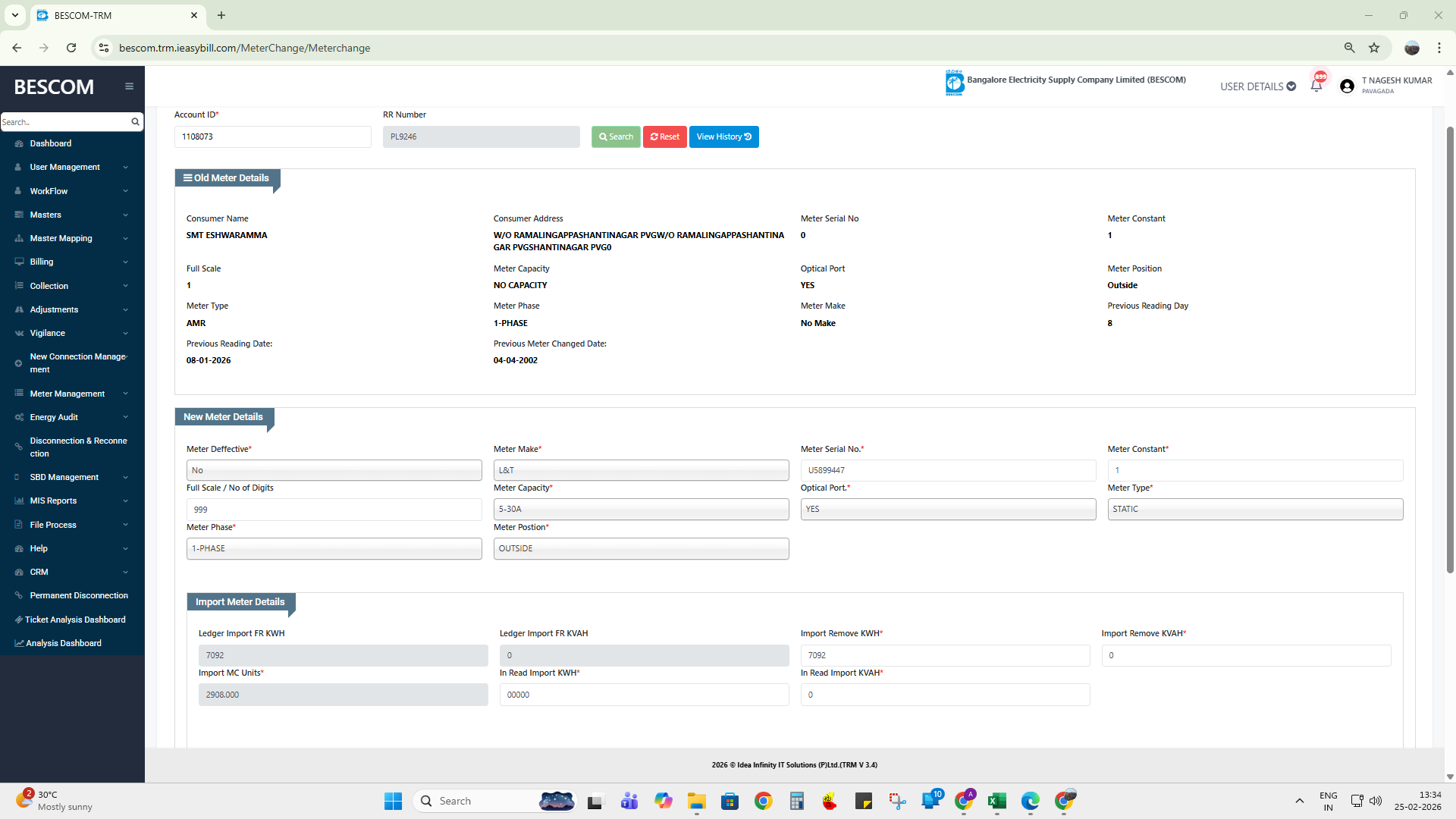Open the Meter Type dropdown showing STATIC

coord(1255,509)
